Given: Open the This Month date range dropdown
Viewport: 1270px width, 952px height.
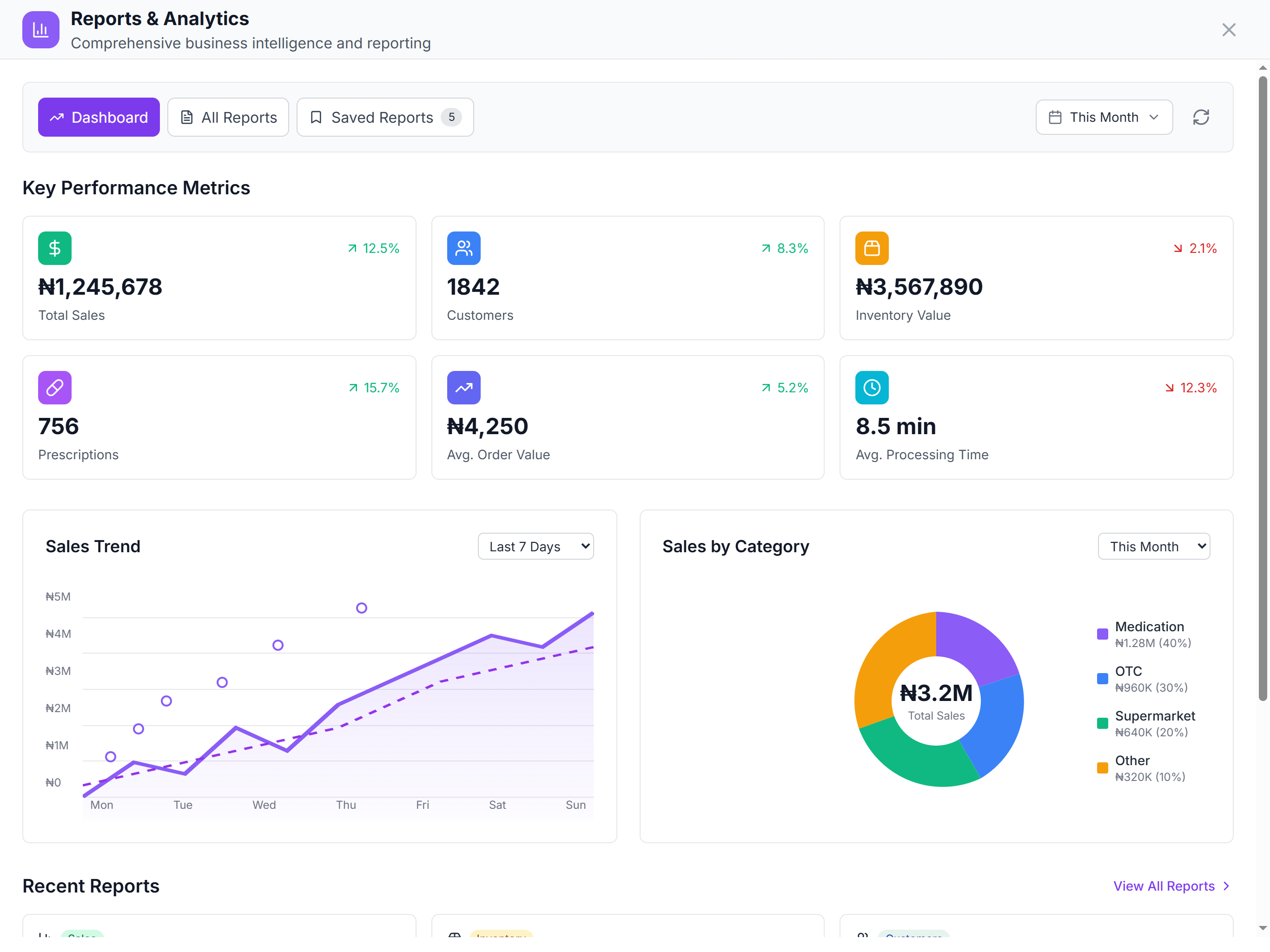Looking at the screenshot, I should [x=1104, y=117].
